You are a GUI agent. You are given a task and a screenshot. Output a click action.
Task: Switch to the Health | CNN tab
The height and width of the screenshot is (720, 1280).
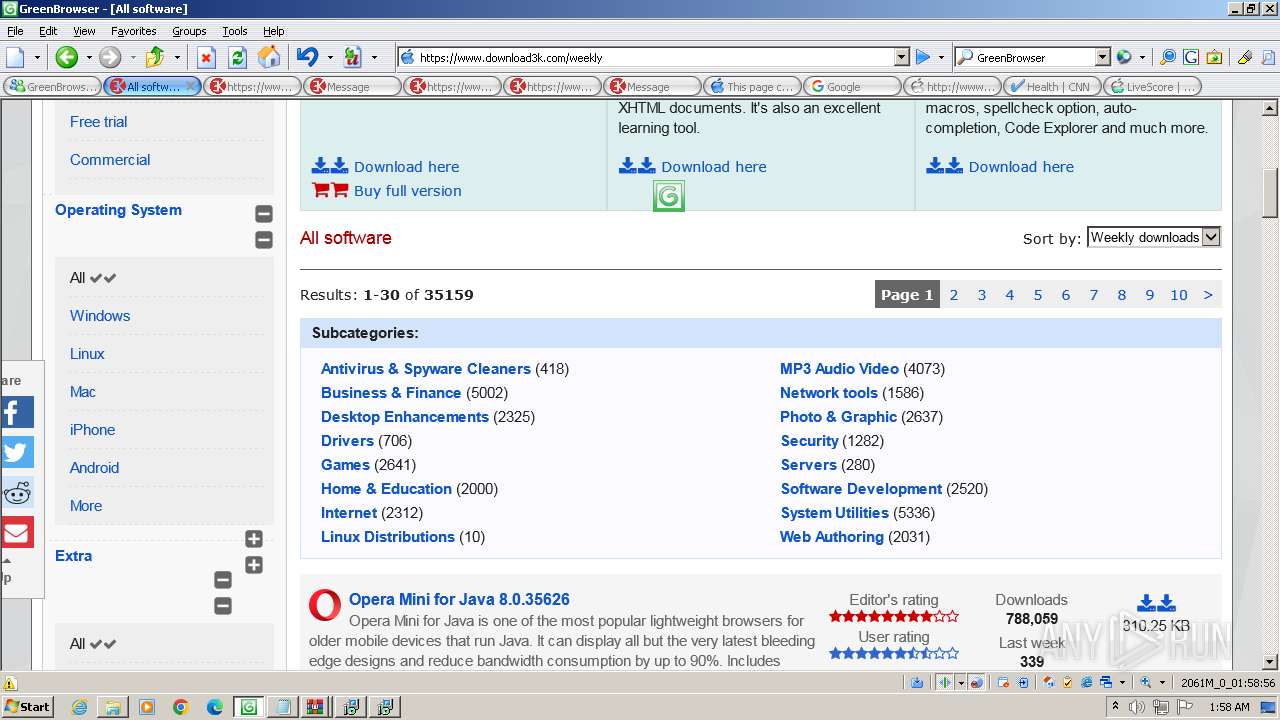click(x=1052, y=86)
